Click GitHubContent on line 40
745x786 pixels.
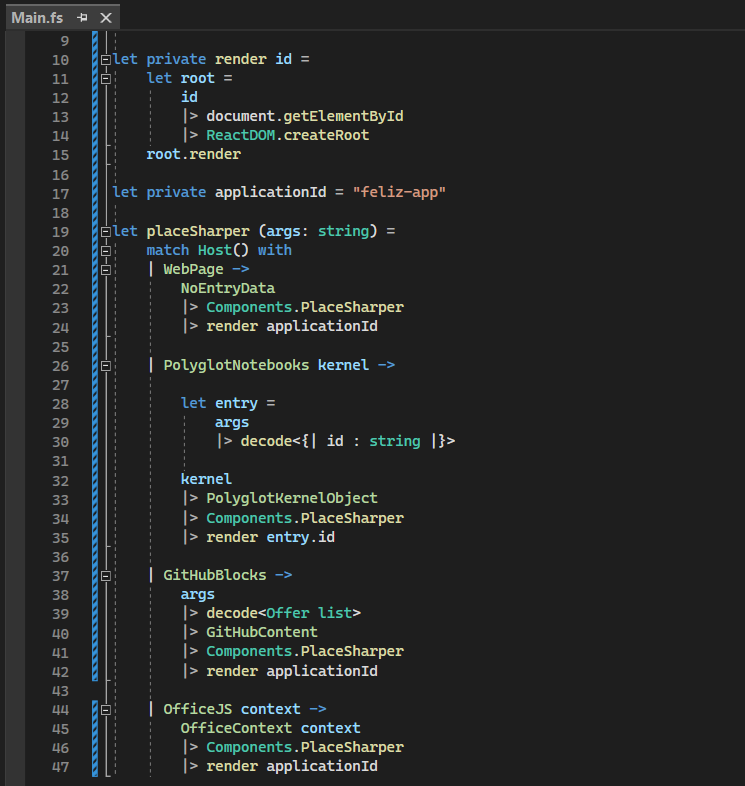262,632
